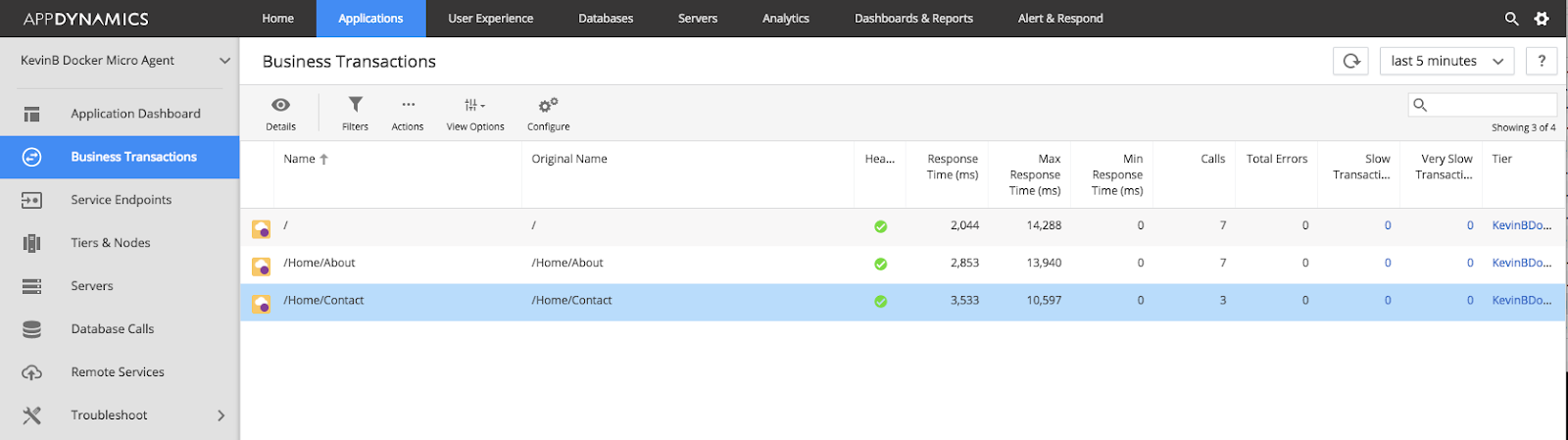Click max response value 10,597
Viewport: 1568px width, 440px height.
(x=1044, y=301)
